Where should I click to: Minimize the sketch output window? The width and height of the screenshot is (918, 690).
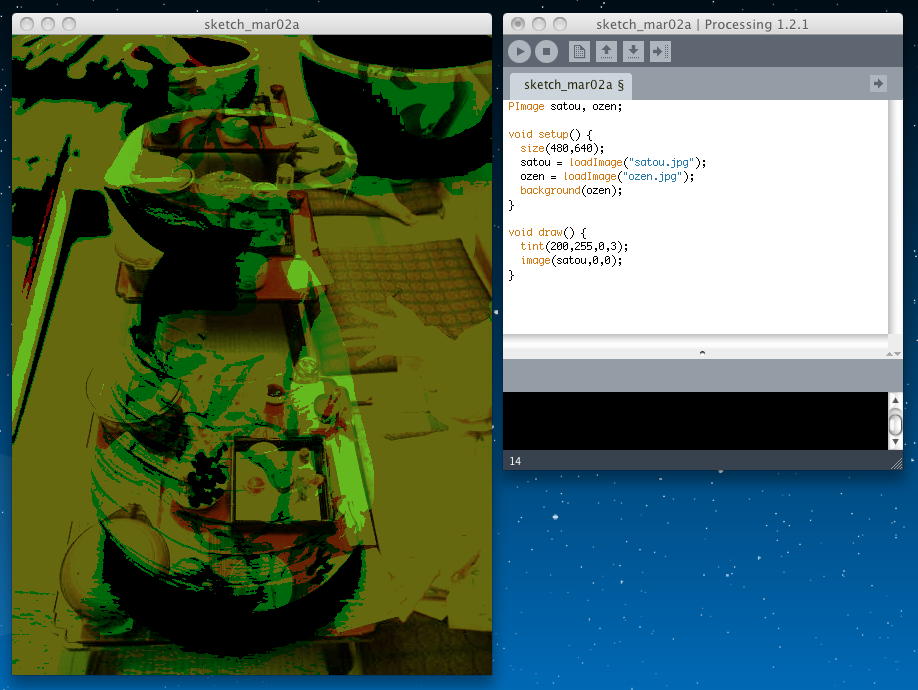[x=48, y=24]
